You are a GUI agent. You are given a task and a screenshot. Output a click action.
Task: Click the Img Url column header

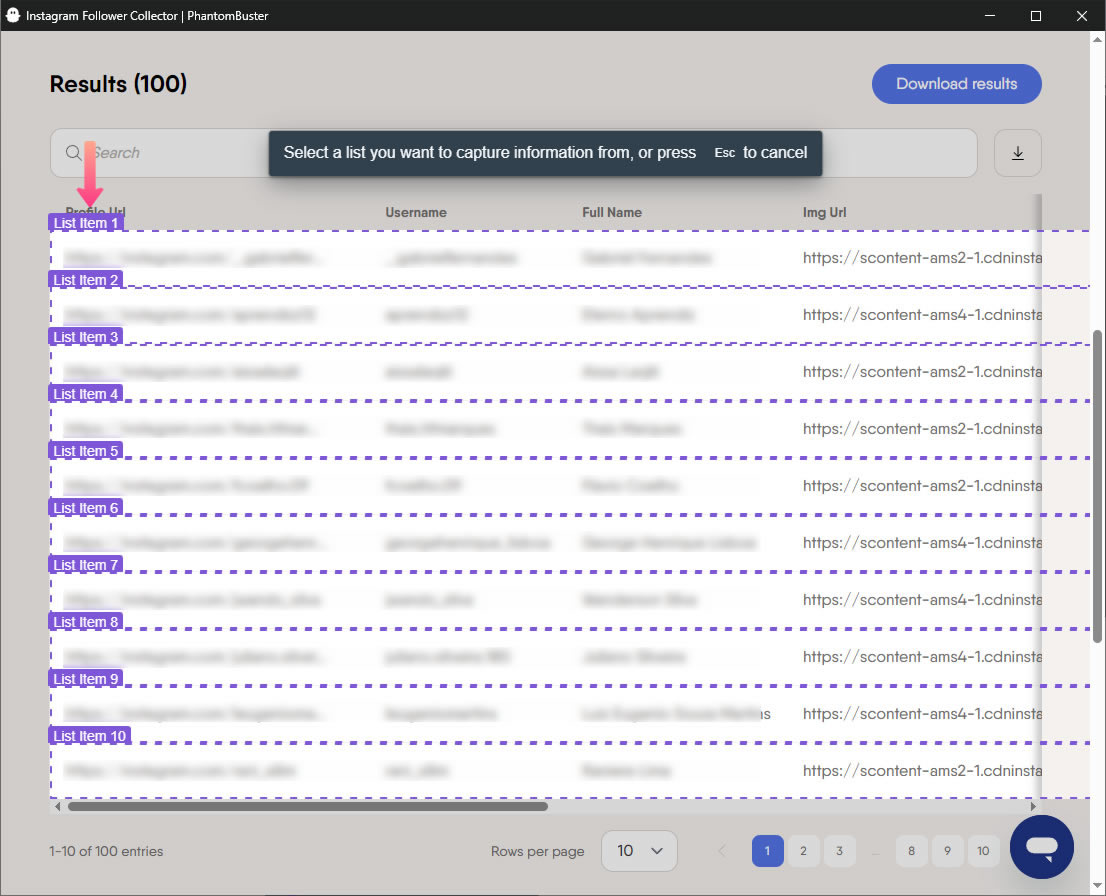point(824,212)
